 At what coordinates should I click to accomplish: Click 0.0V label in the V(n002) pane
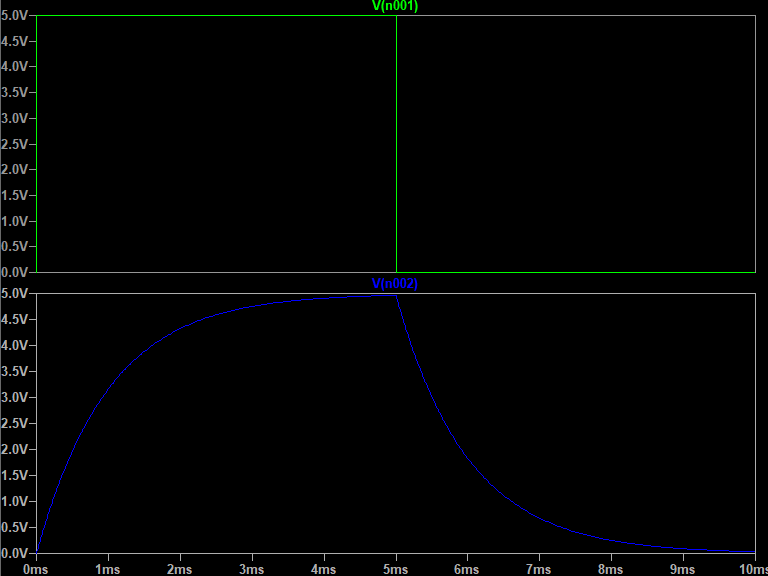click(17, 553)
